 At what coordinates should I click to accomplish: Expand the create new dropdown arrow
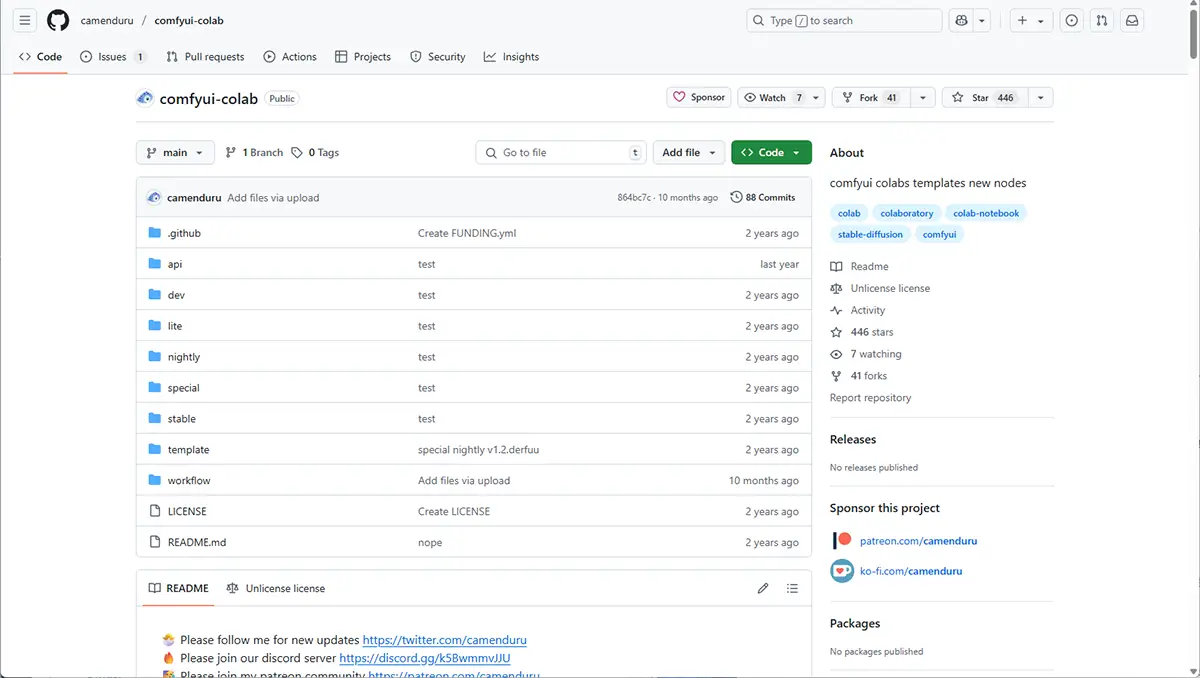pyautogui.click(x=1041, y=20)
